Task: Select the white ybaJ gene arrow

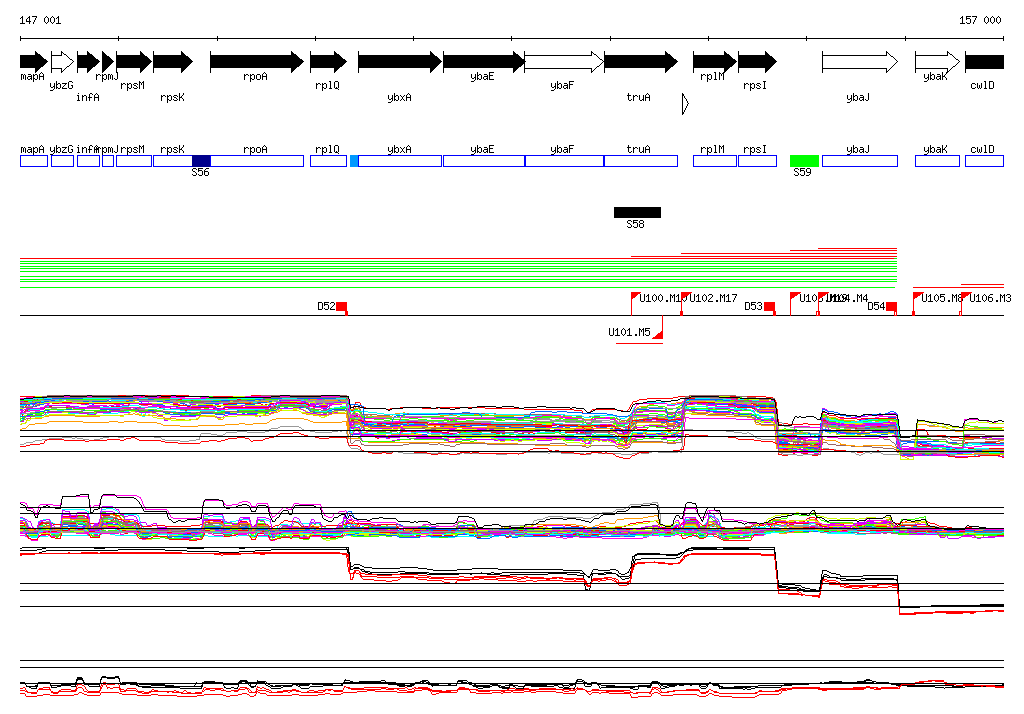Action: click(x=860, y=62)
